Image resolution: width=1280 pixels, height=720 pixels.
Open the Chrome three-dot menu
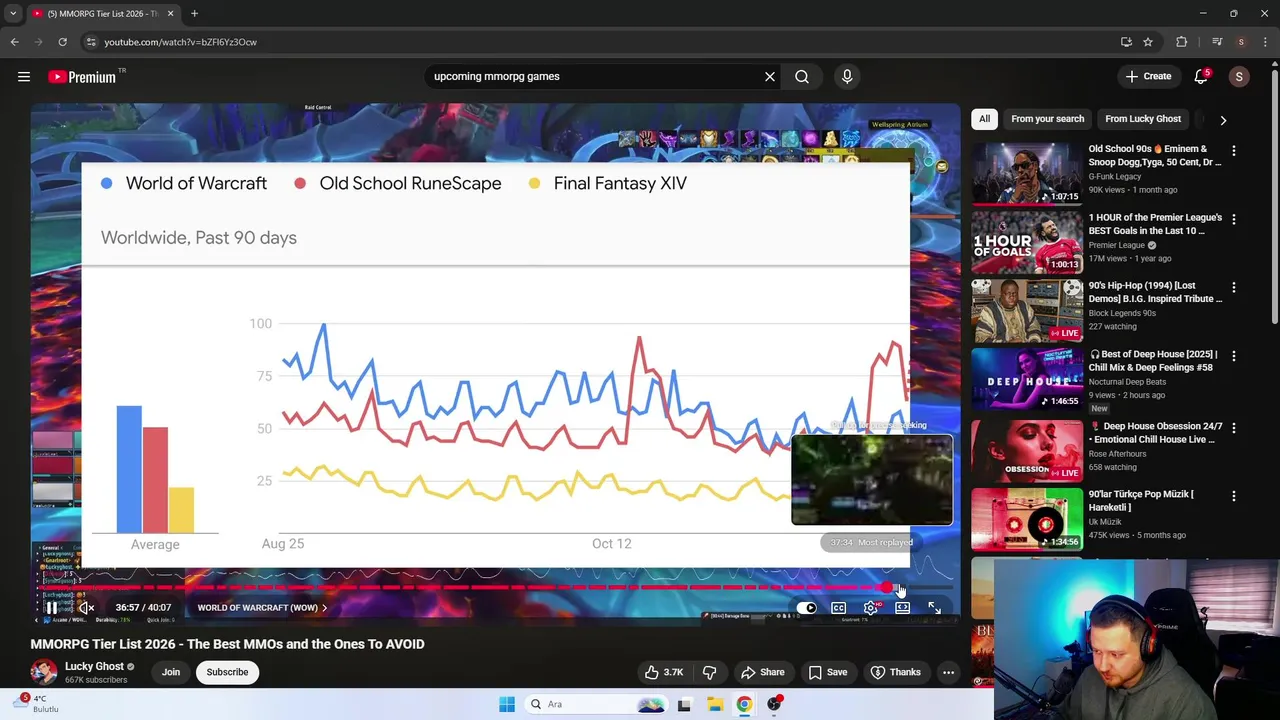pos(1265,42)
